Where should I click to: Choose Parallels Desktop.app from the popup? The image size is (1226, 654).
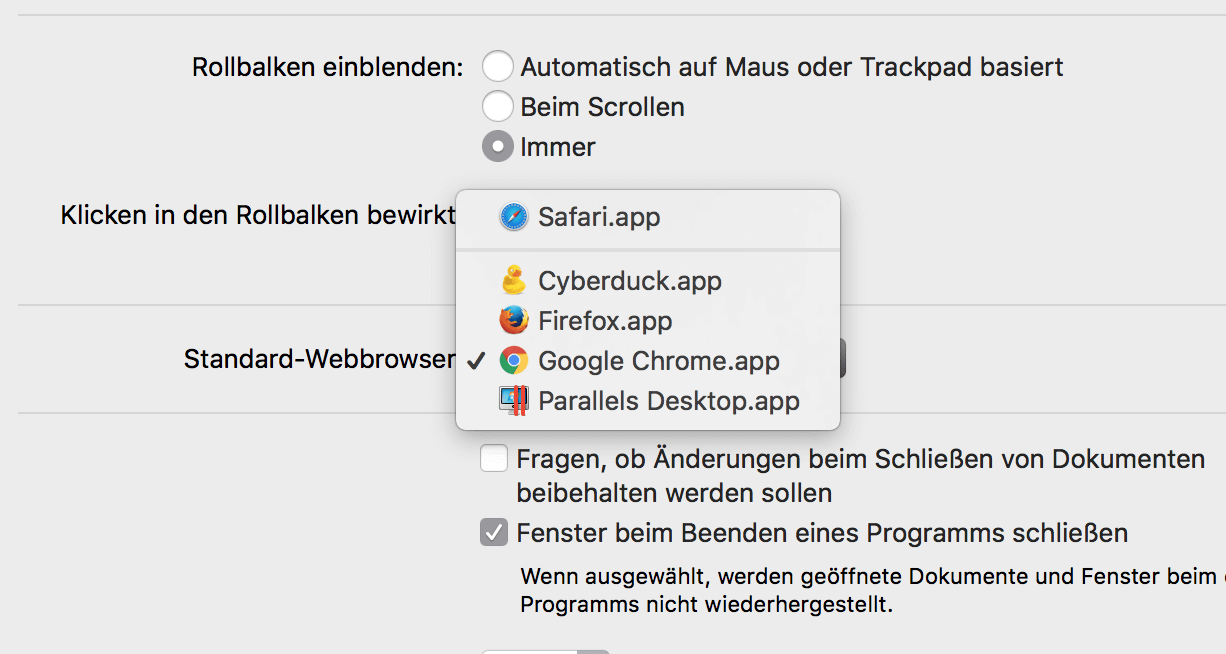tap(648, 401)
